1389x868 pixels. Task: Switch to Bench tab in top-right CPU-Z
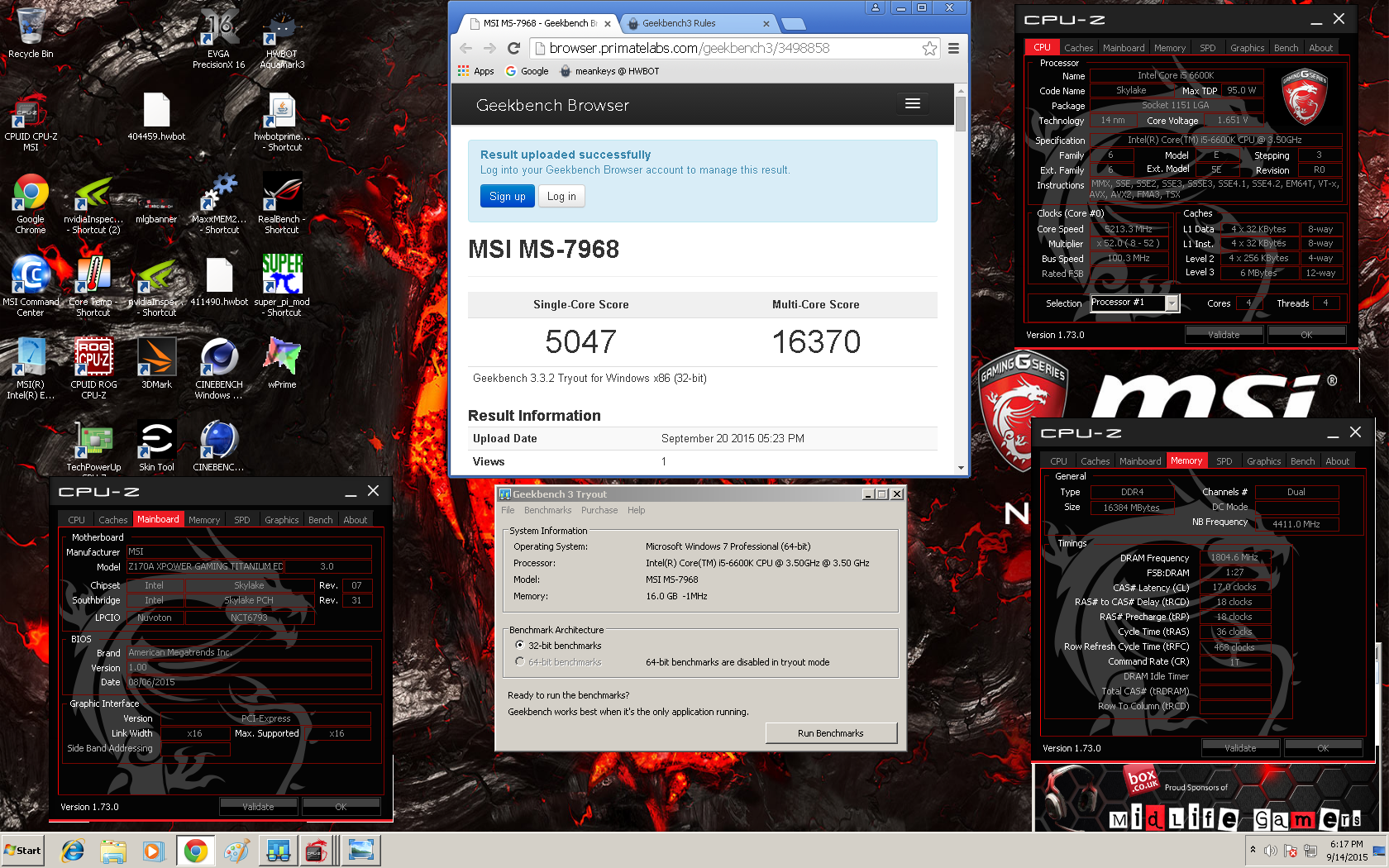click(1286, 48)
